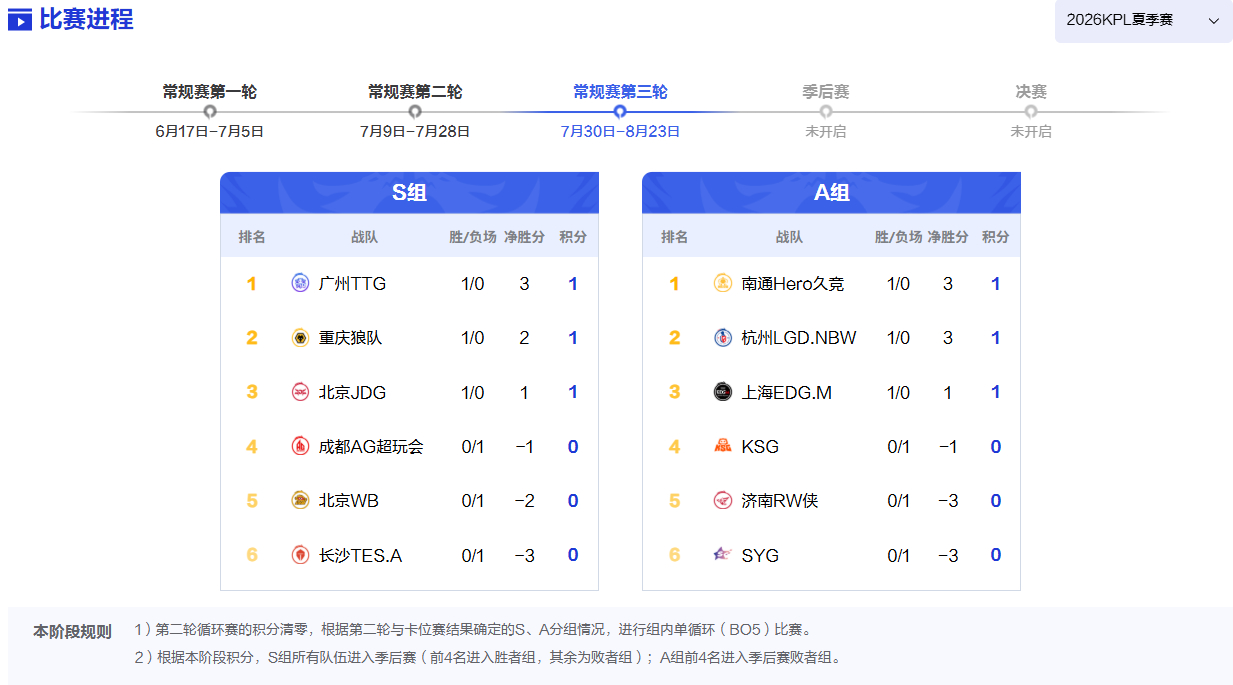
Task: Click the 本阶段规则 label
Action: tap(72, 631)
